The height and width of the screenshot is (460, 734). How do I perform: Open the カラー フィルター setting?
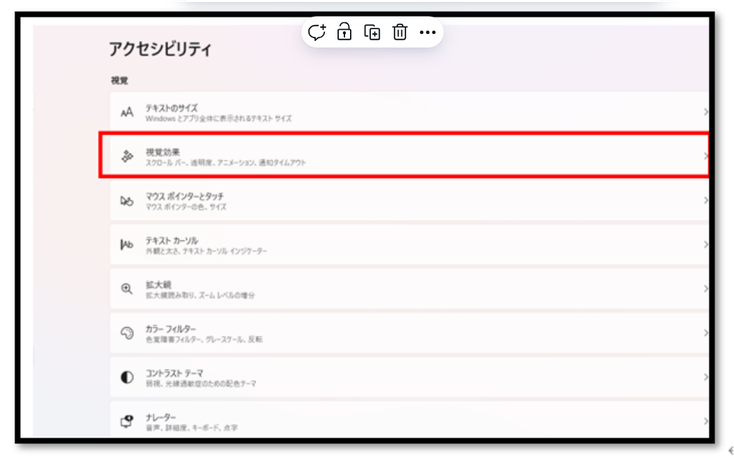[x=409, y=333]
